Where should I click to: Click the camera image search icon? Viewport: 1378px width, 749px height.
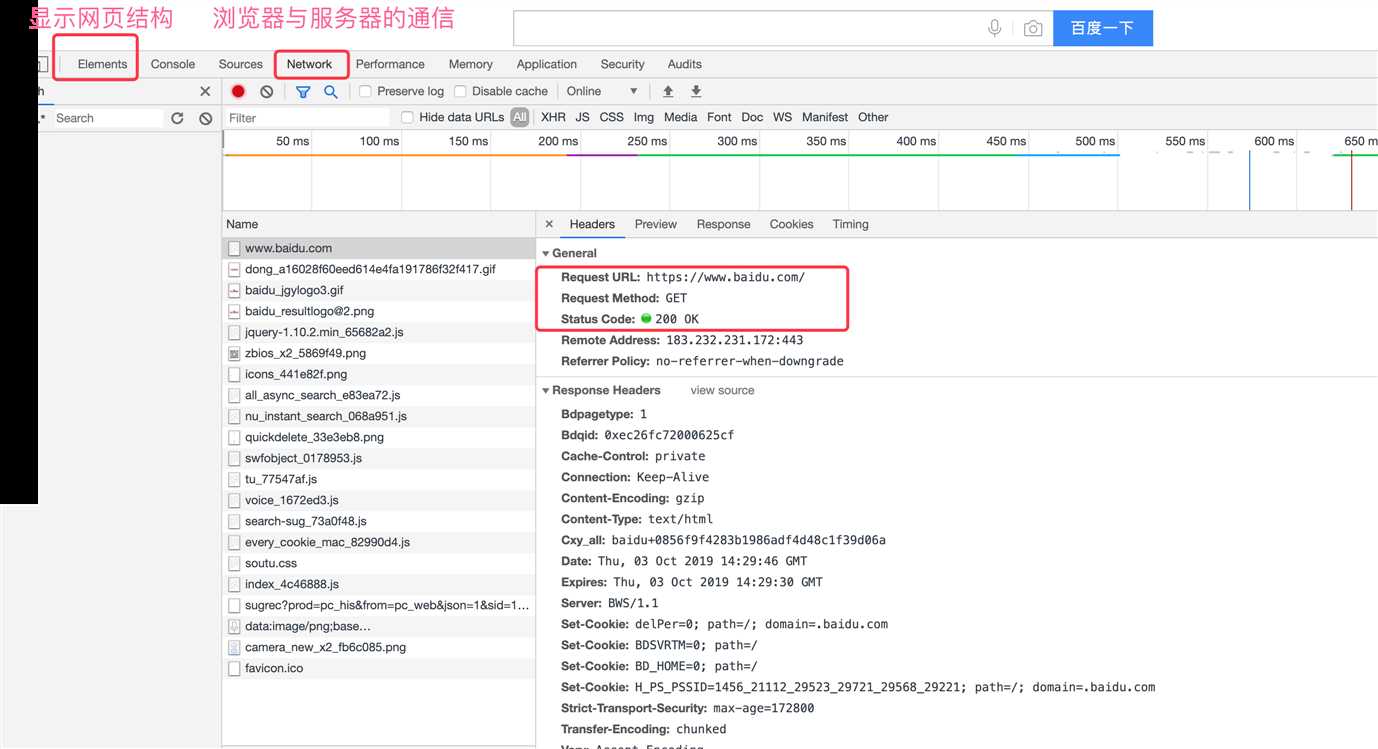(1033, 29)
